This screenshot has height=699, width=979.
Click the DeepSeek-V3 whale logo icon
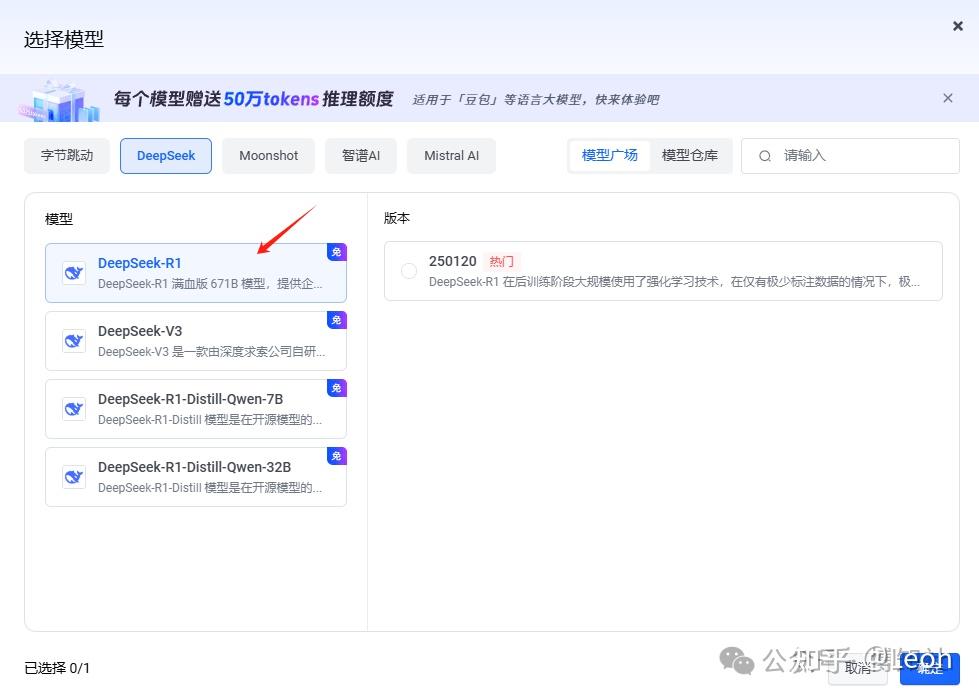point(74,341)
